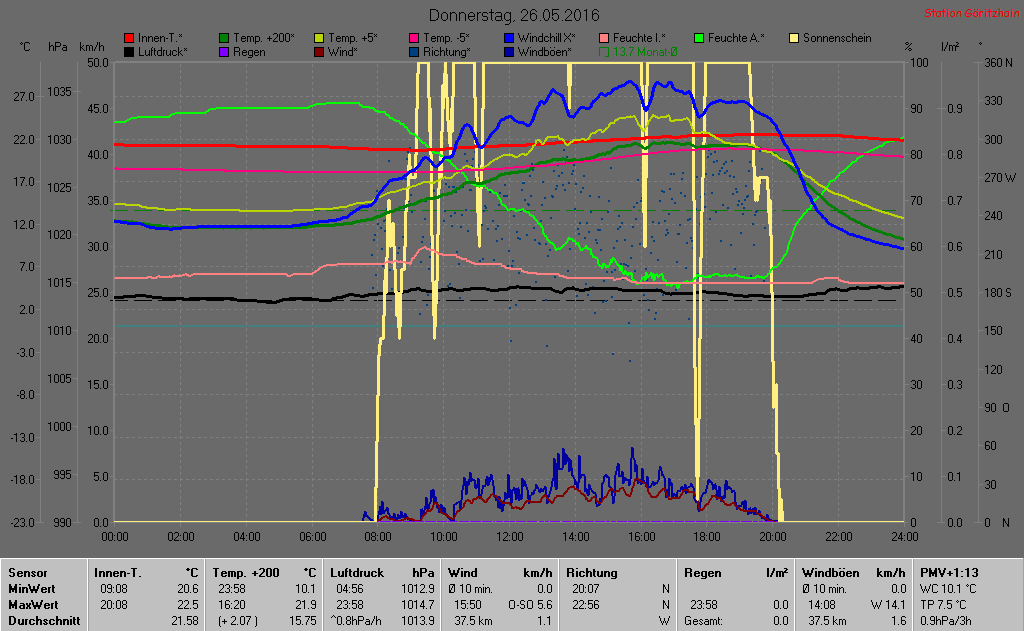Click the black Luftdruck legend square
Screen dimensions: 1024x631
[129, 52]
